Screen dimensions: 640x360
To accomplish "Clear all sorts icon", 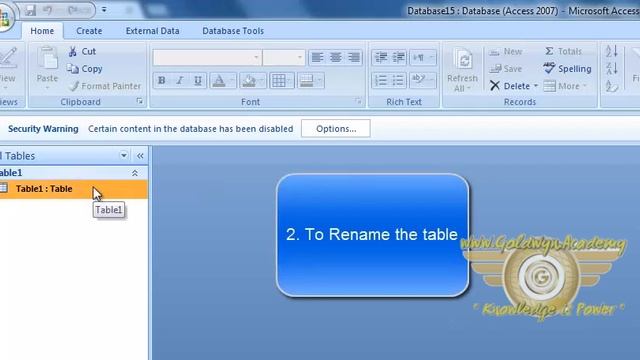I will 611,86.
